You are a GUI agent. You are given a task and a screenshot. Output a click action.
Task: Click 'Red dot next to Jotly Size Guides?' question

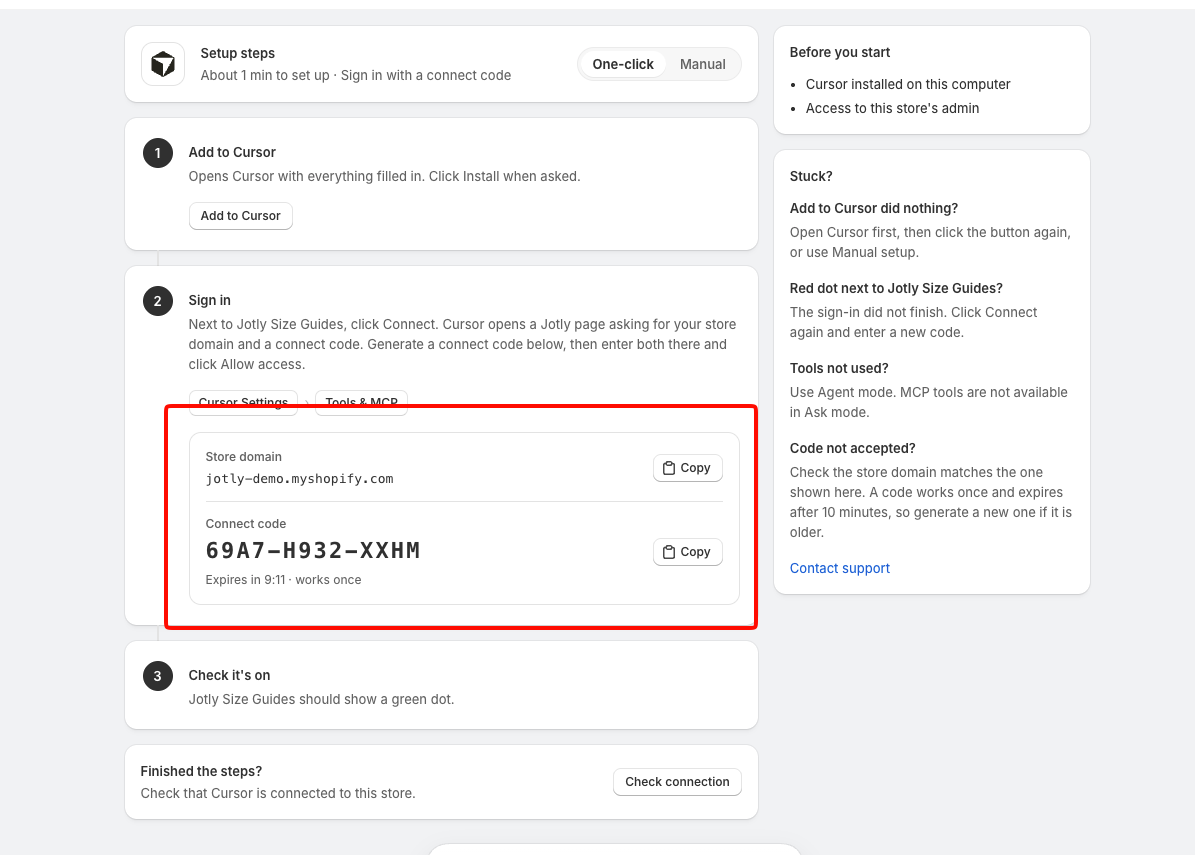point(896,288)
